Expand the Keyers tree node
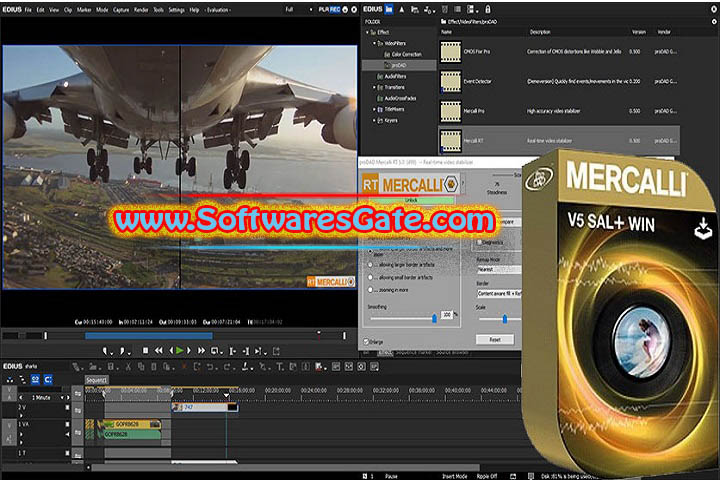 pos(374,120)
